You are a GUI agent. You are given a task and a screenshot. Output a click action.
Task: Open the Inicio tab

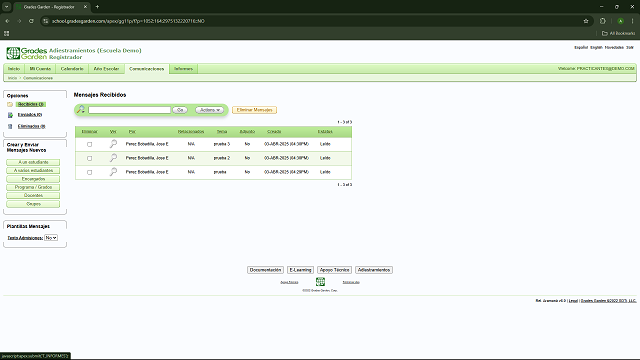click(14, 69)
